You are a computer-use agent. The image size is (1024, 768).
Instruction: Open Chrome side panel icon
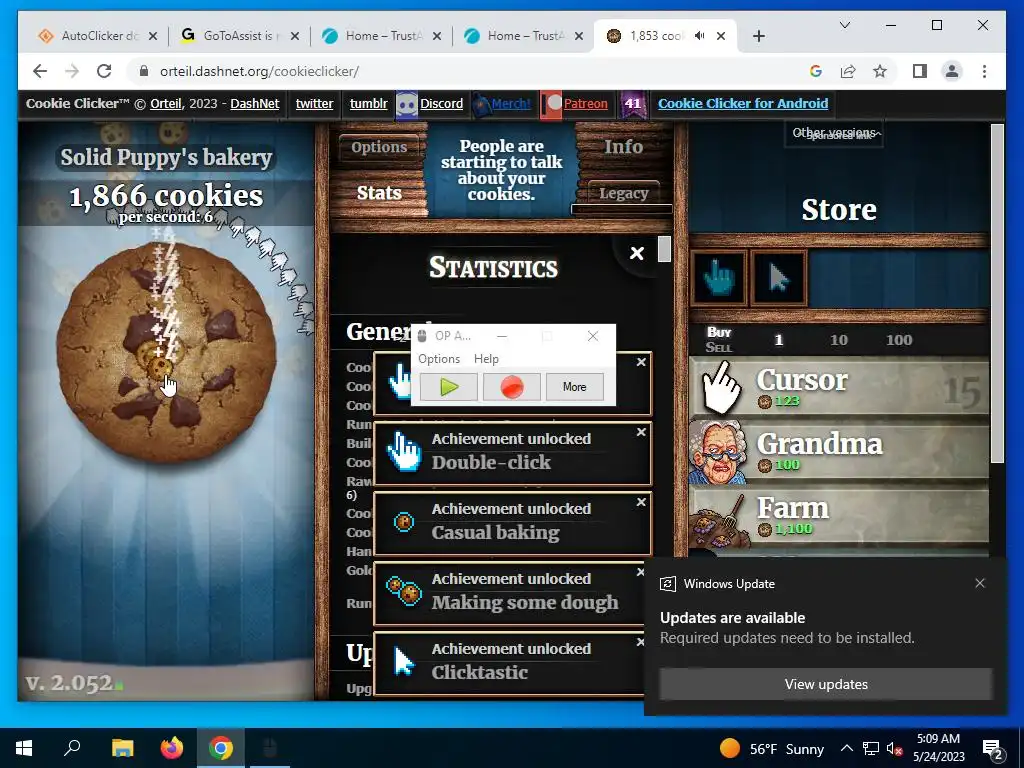click(920, 71)
